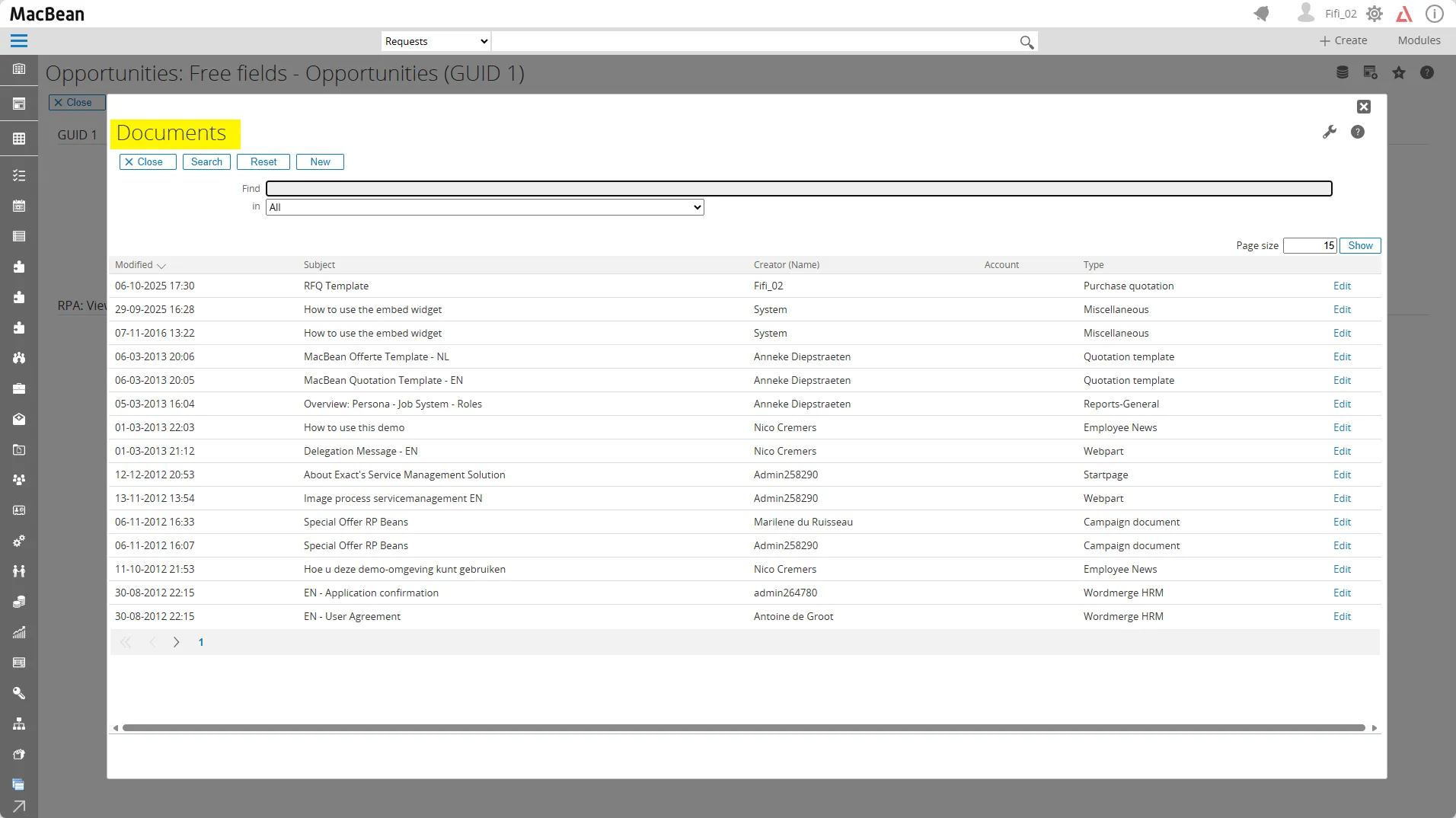Click the next page arrow in pager
Screen dimensions: 1456x818
(x=176, y=642)
